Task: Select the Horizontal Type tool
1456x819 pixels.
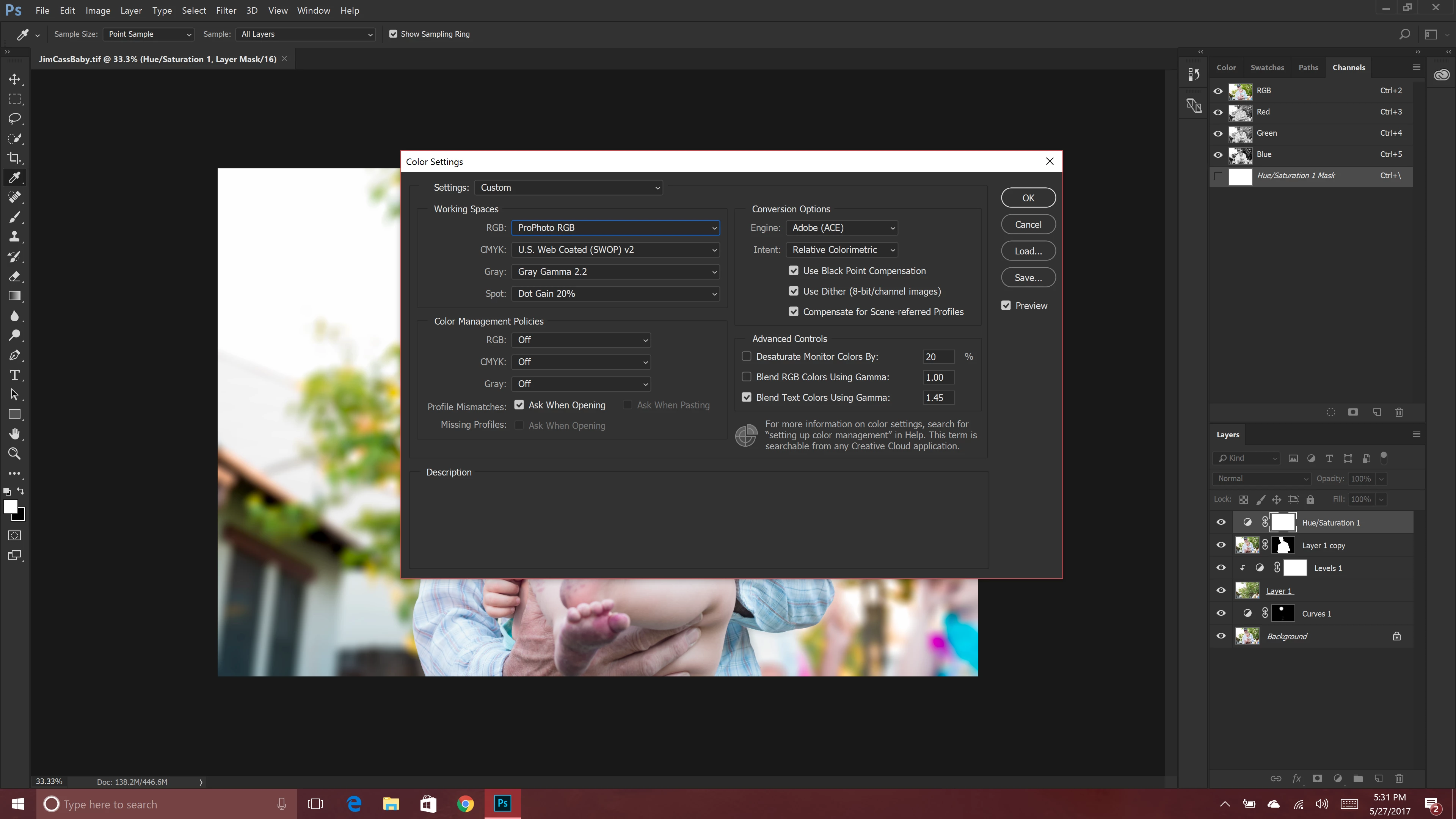Action: coord(15,375)
